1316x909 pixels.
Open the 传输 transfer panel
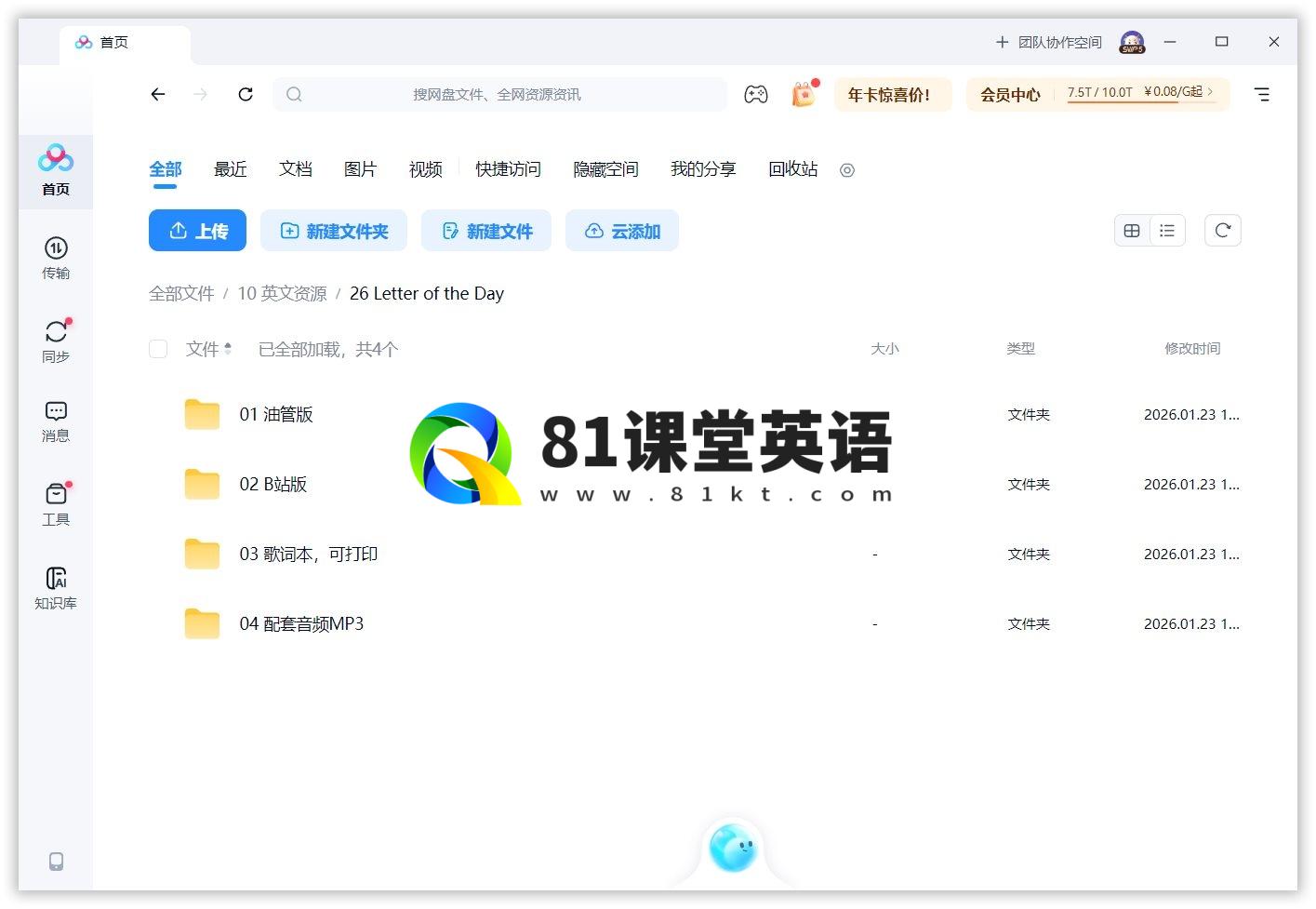pos(56,258)
